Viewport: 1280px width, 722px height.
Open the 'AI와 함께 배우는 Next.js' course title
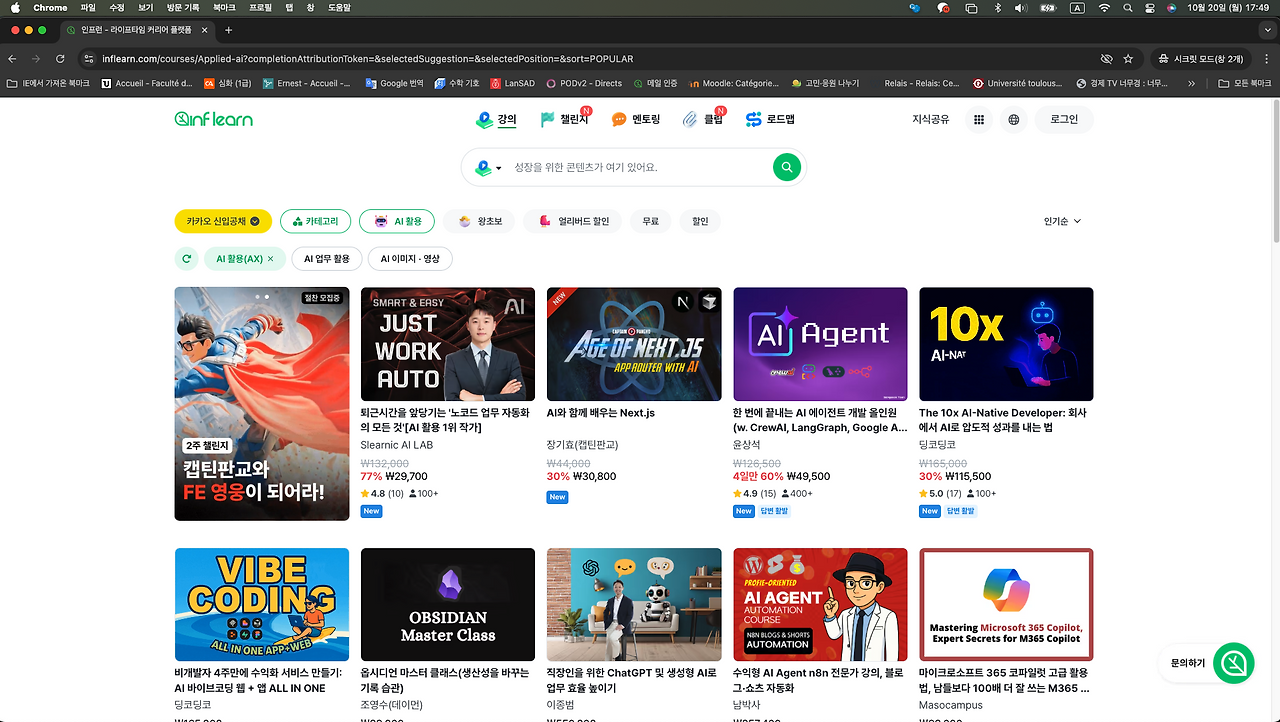601,413
